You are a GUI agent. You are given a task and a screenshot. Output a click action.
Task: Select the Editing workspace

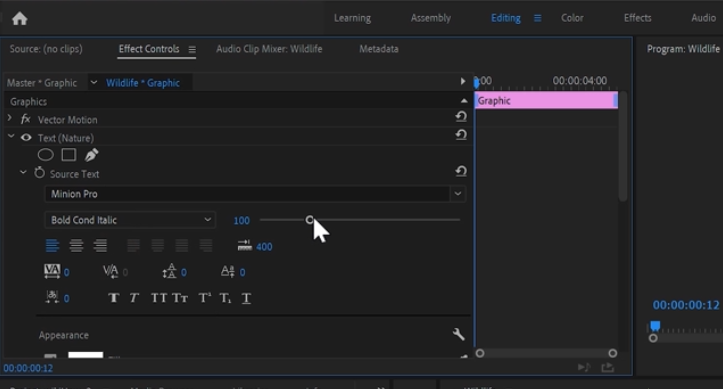[505, 18]
